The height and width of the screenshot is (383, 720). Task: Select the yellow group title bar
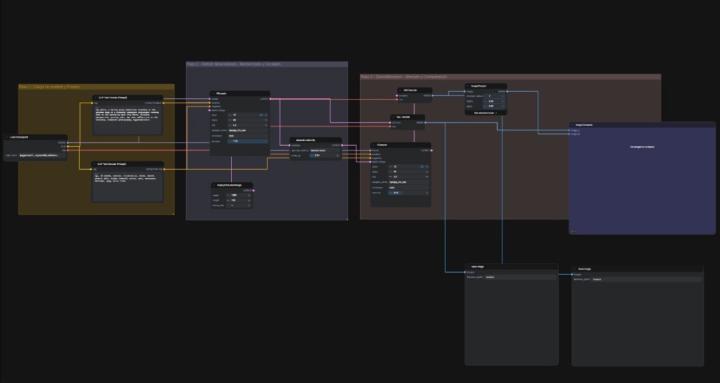tap(96, 86)
